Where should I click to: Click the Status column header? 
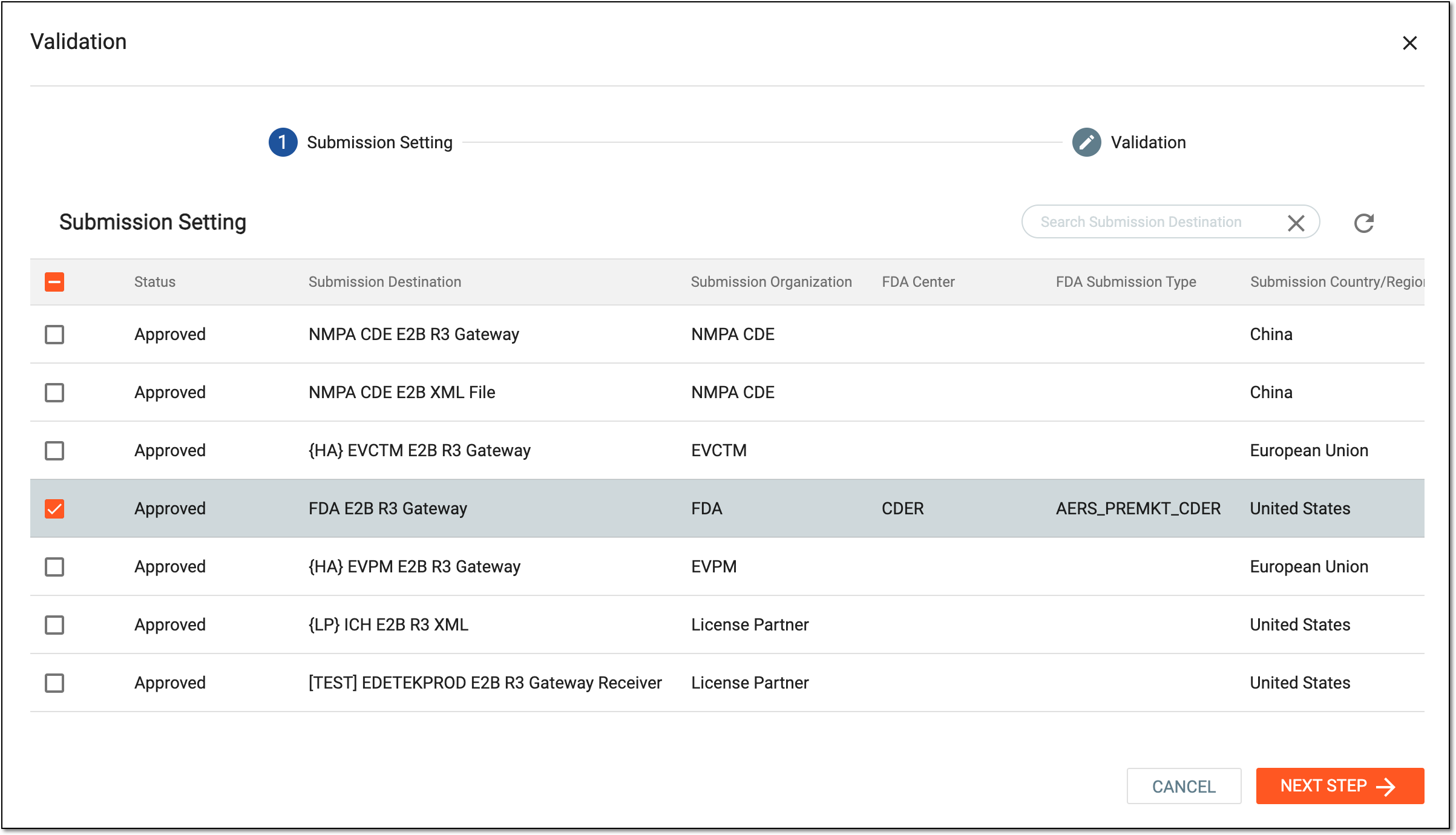155,282
